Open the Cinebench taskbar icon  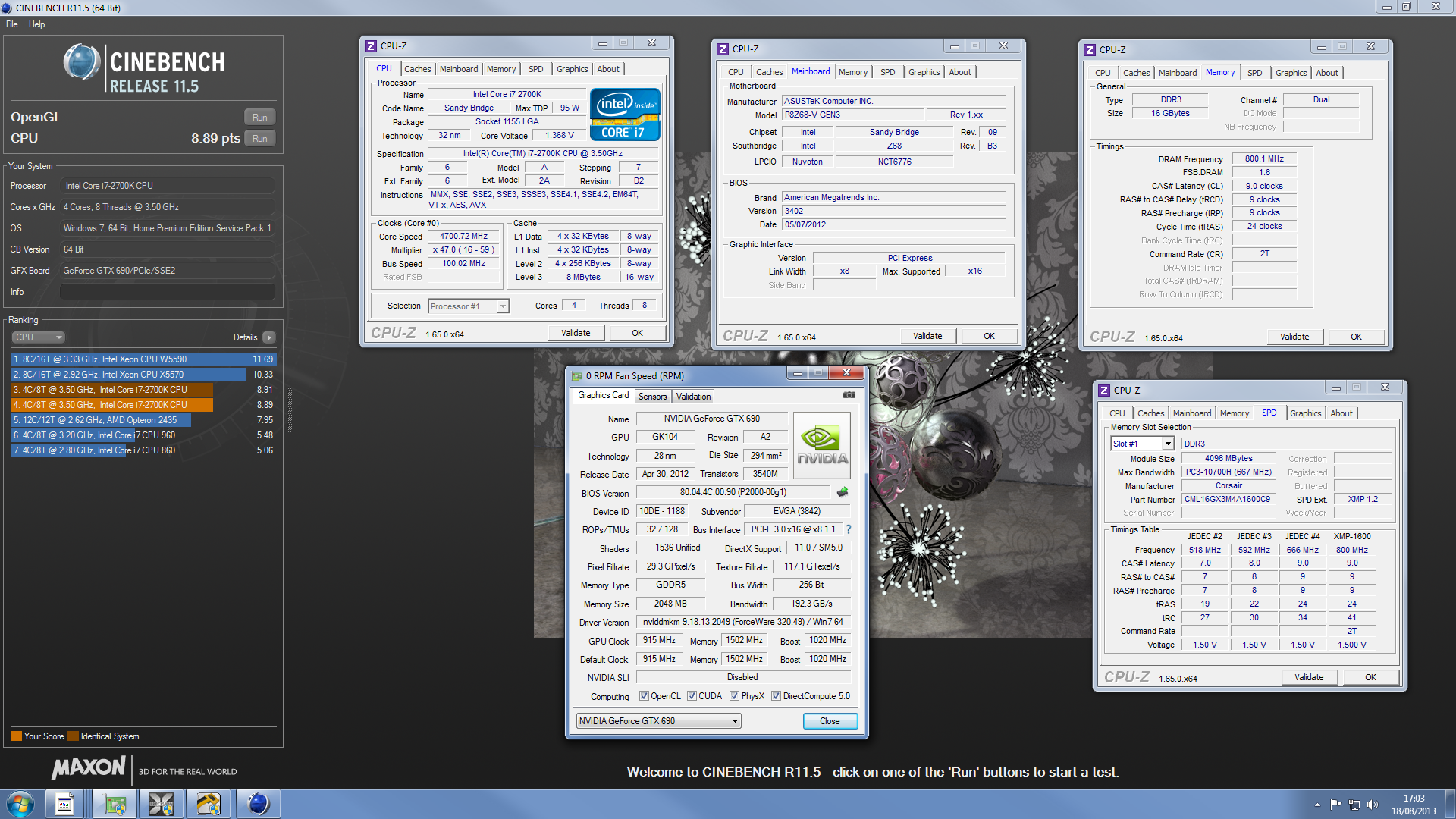coord(258,804)
